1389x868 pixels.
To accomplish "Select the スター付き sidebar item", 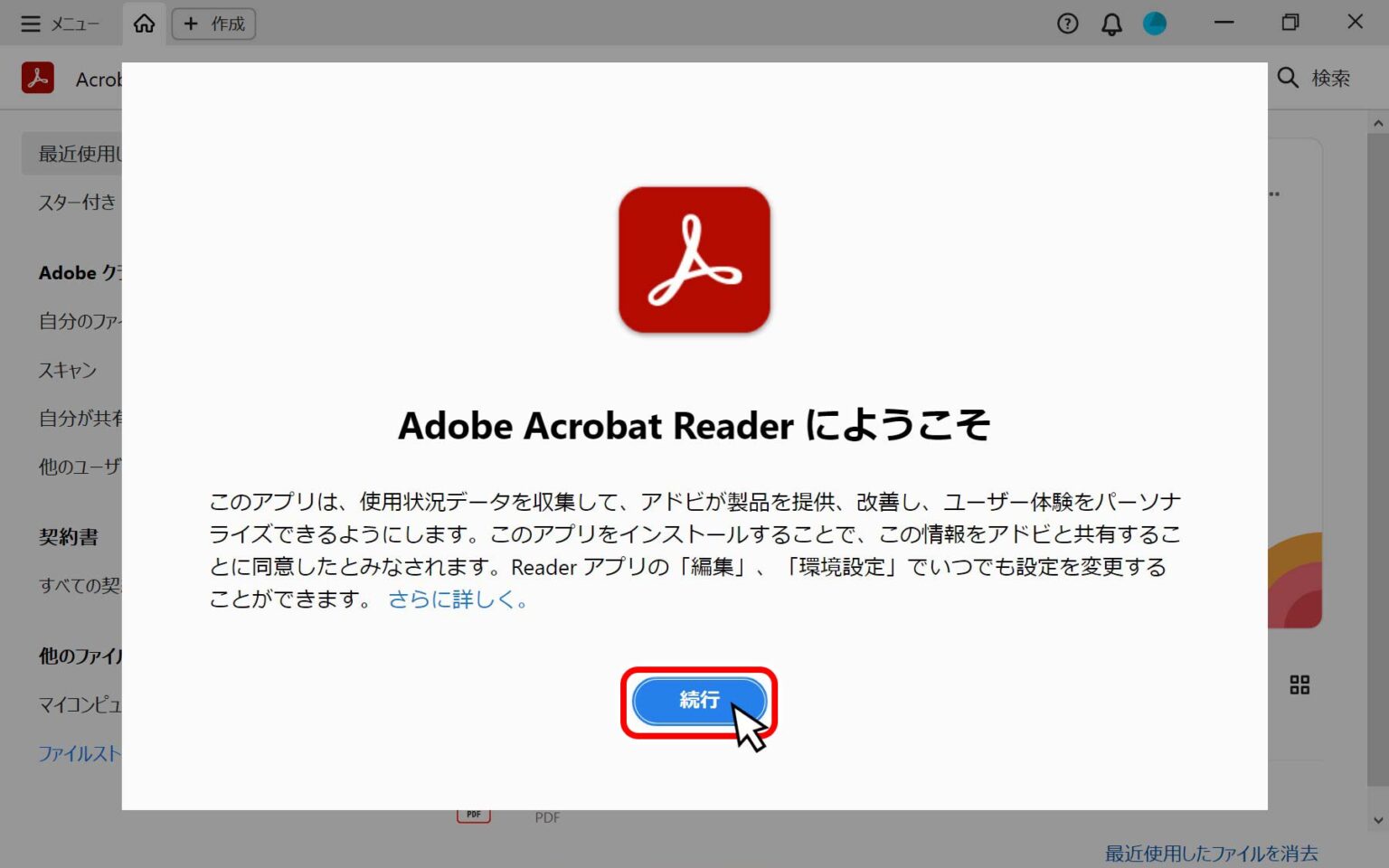I will [76, 202].
